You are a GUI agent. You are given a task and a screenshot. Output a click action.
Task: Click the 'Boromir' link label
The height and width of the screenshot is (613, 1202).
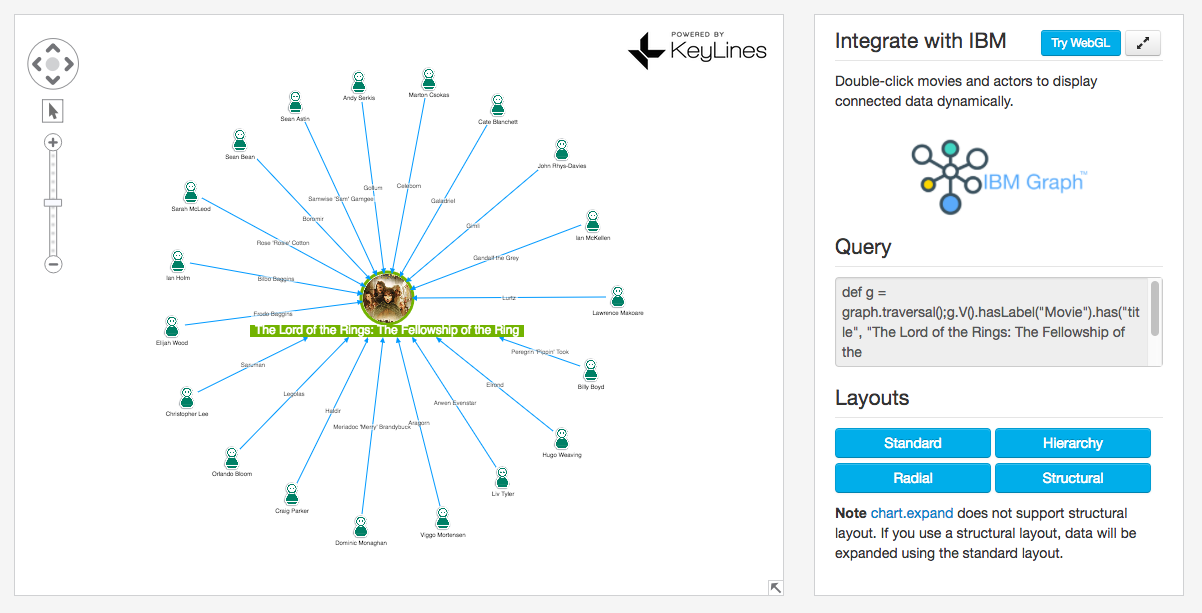313,218
